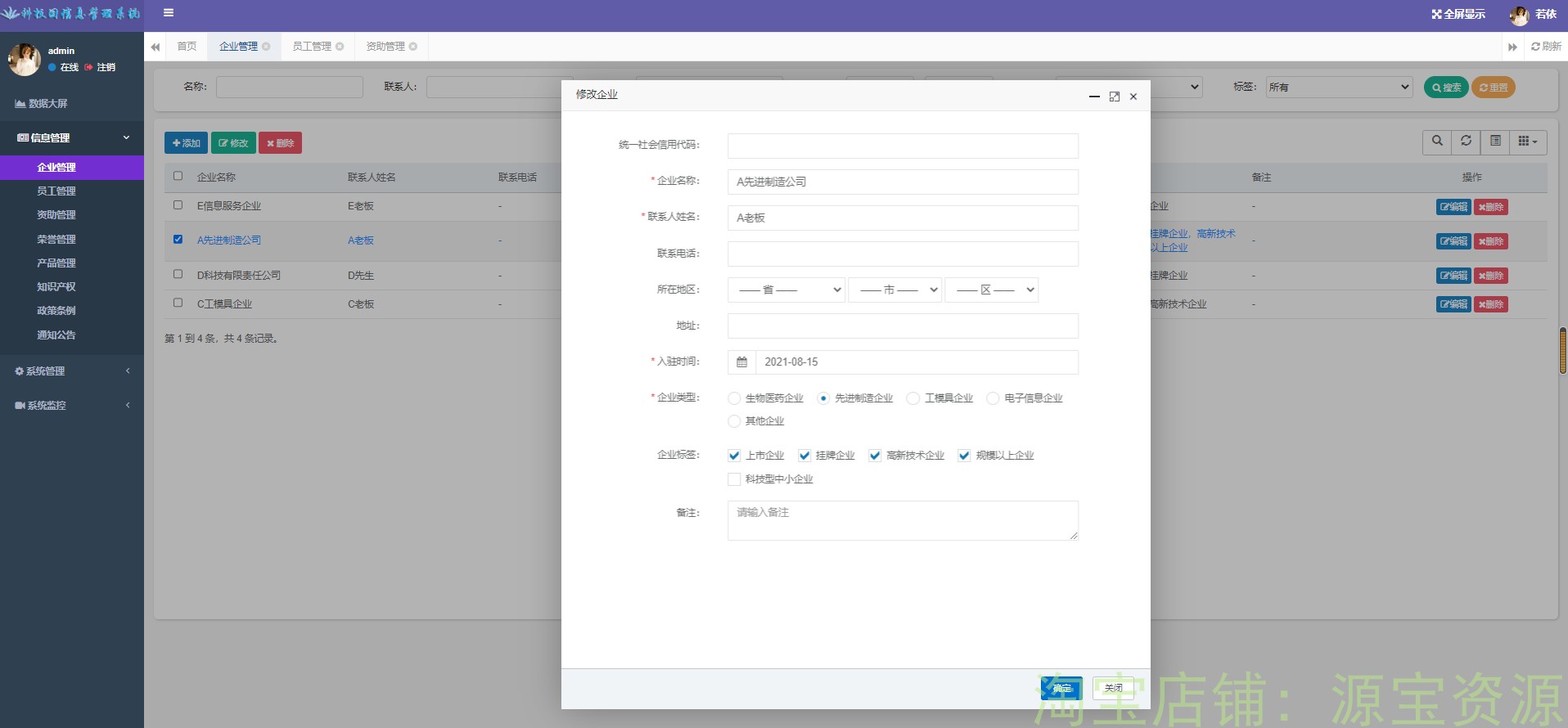Image resolution: width=1568 pixels, height=728 pixels.
Task: Minimize the 修改企业 dialog
Action: [1094, 97]
